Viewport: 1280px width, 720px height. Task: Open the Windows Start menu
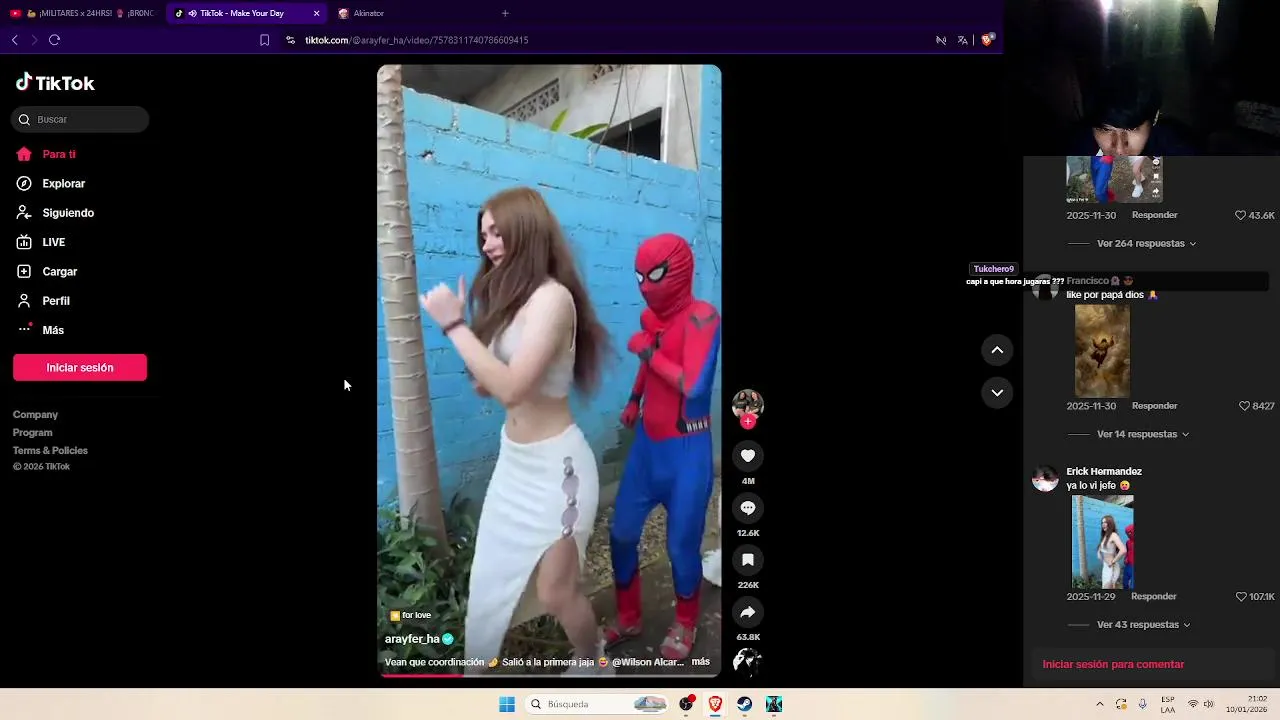click(x=507, y=704)
